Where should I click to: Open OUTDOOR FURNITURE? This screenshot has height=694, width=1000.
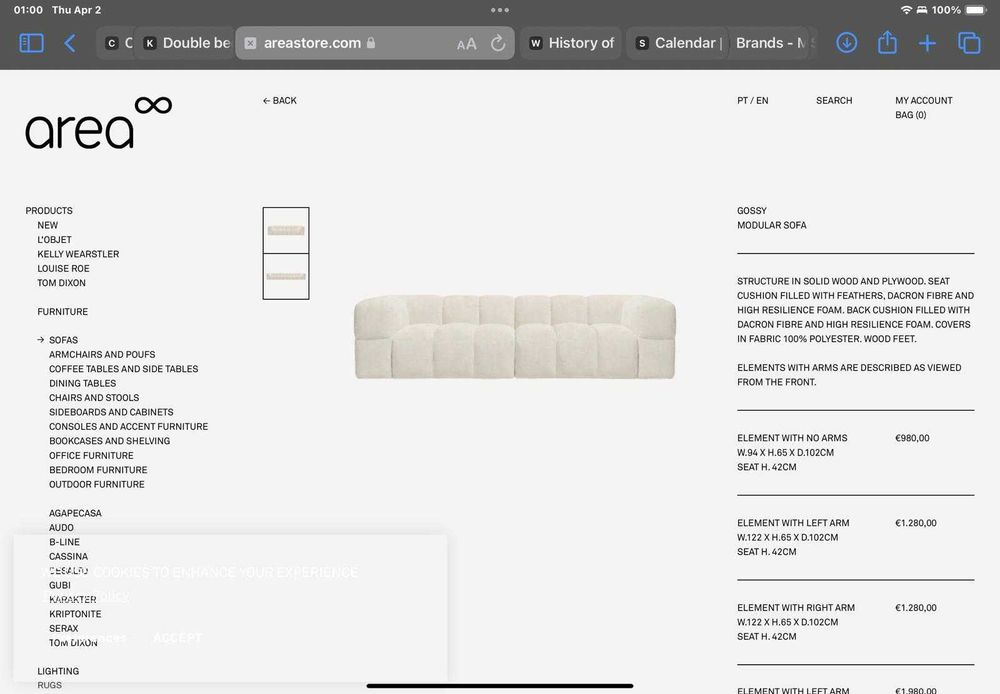(97, 484)
